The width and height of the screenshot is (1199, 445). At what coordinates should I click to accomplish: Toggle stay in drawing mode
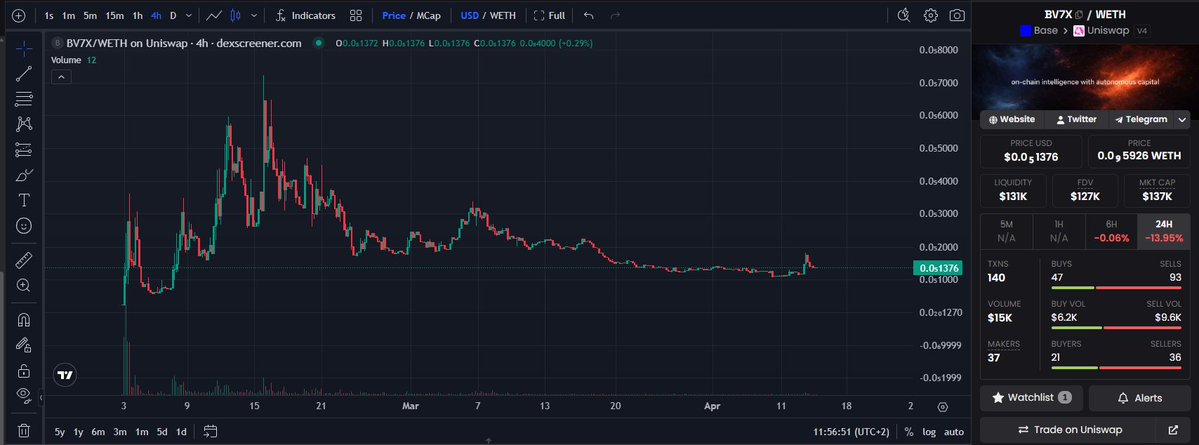[24, 345]
